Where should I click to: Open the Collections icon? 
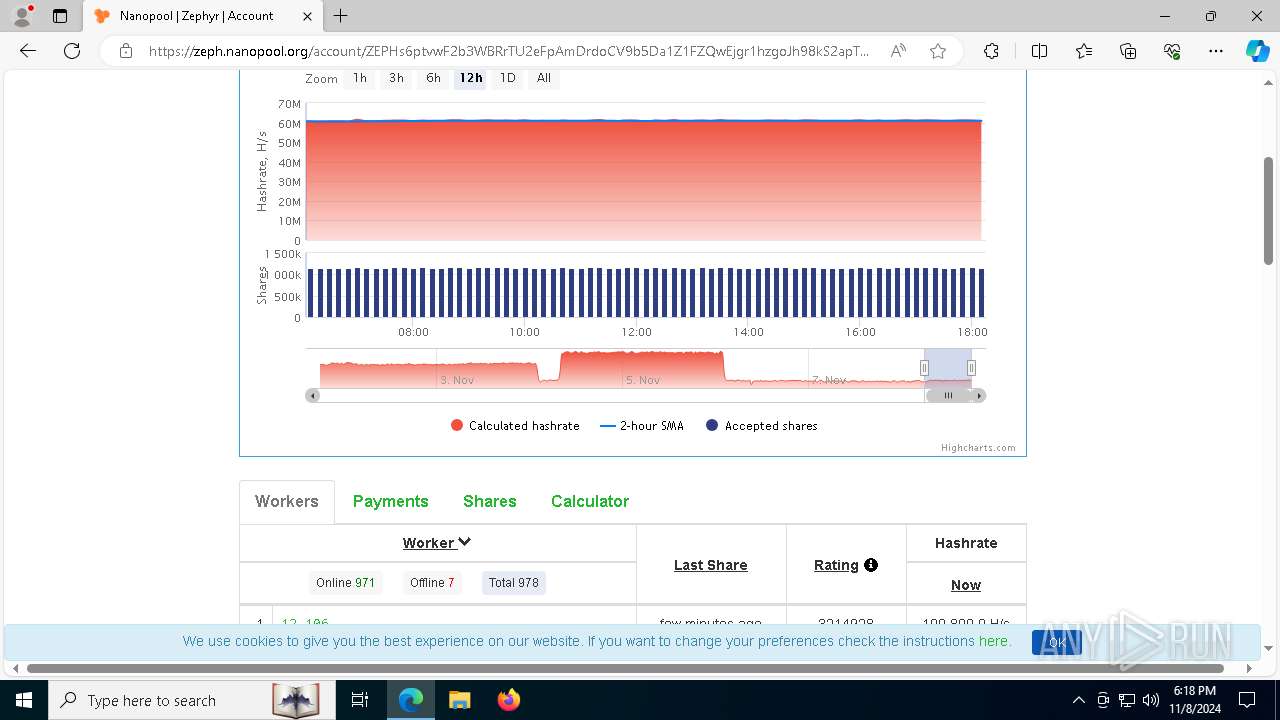[x=1128, y=51]
